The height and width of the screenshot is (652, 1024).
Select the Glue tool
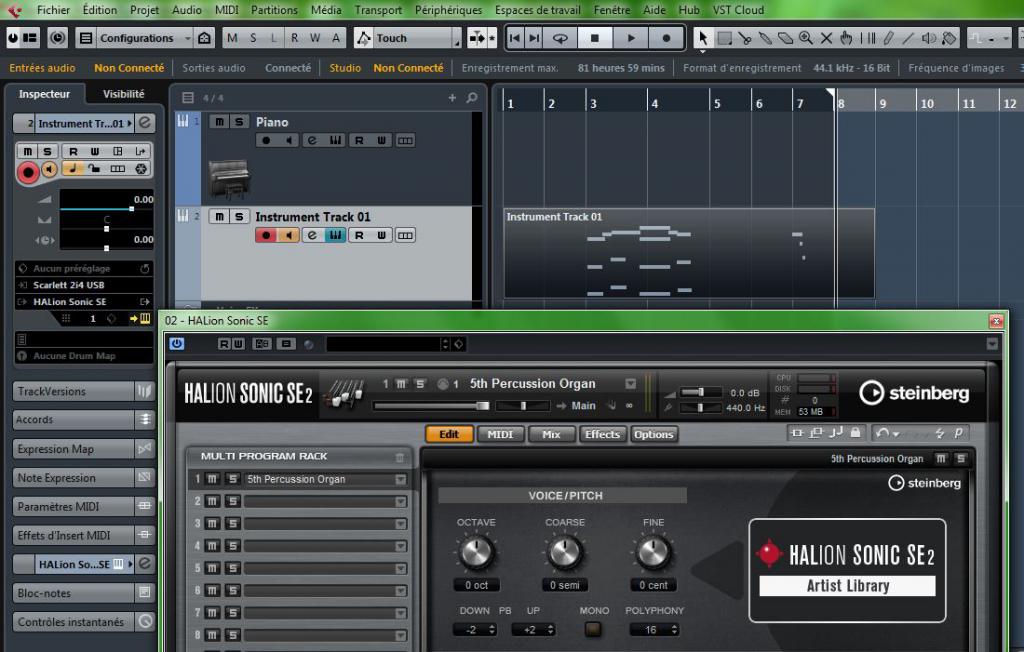(x=765, y=38)
